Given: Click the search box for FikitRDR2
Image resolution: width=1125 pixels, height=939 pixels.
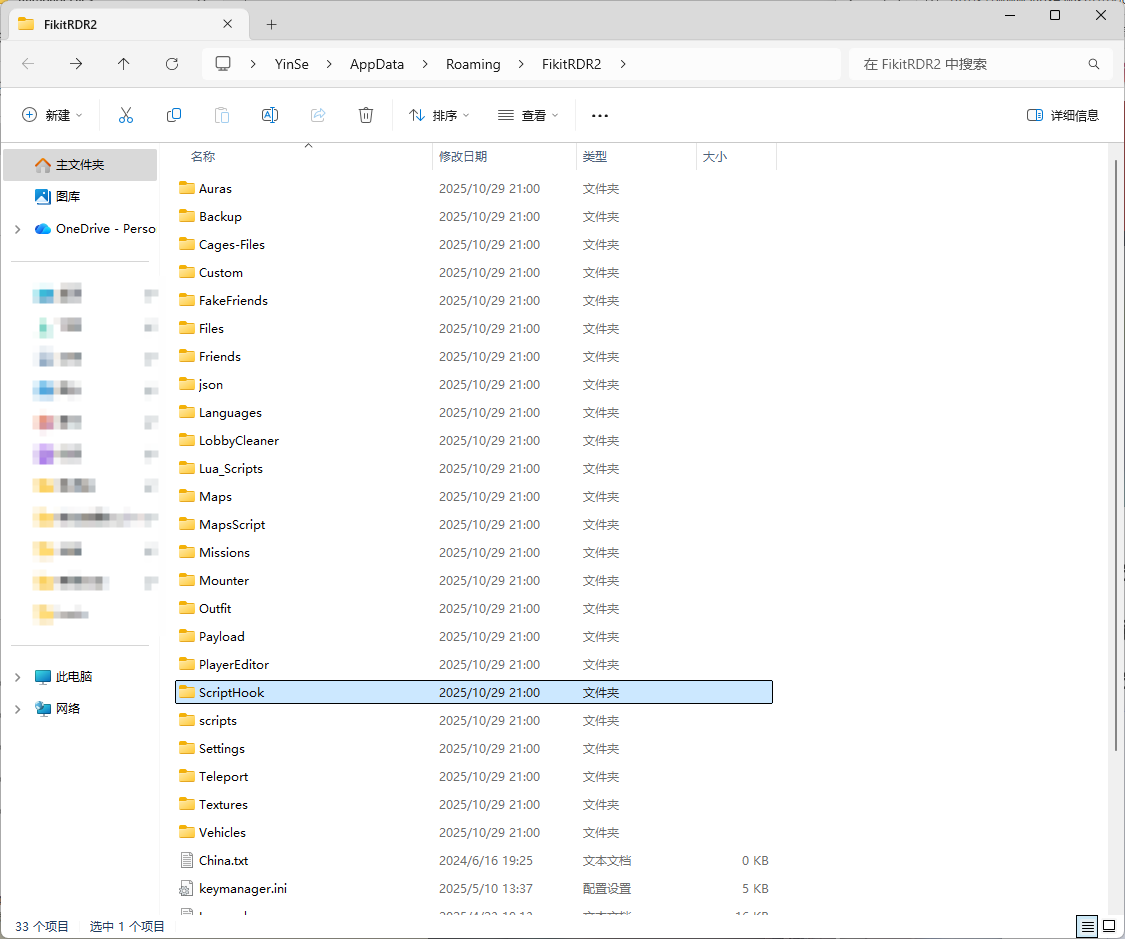Looking at the screenshot, I should (x=970, y=64).
